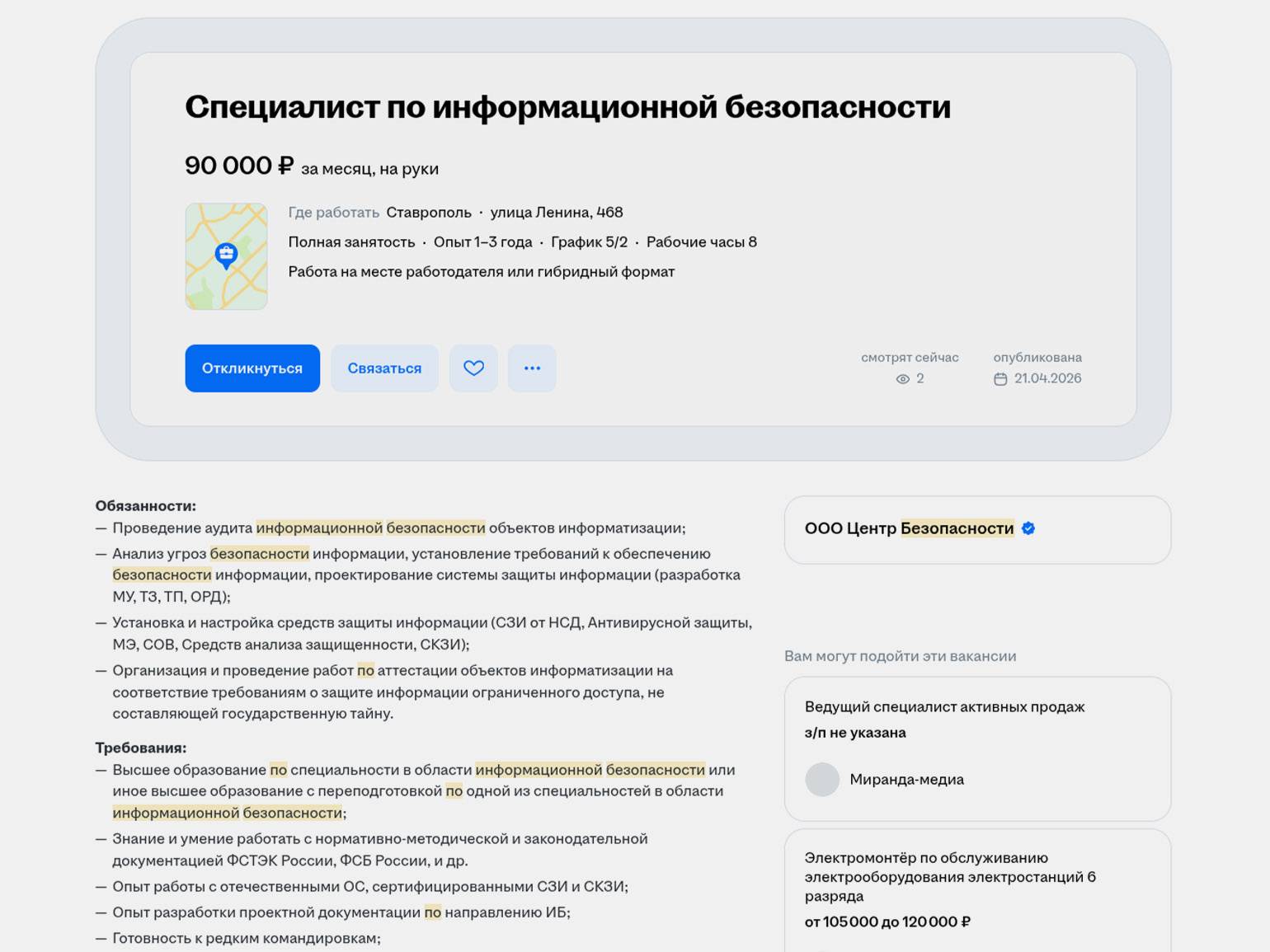The width and height of the screenshot is (1270, 952).
Task: Click the '90 000 ₽' salary text
Action: pos(239,166)
